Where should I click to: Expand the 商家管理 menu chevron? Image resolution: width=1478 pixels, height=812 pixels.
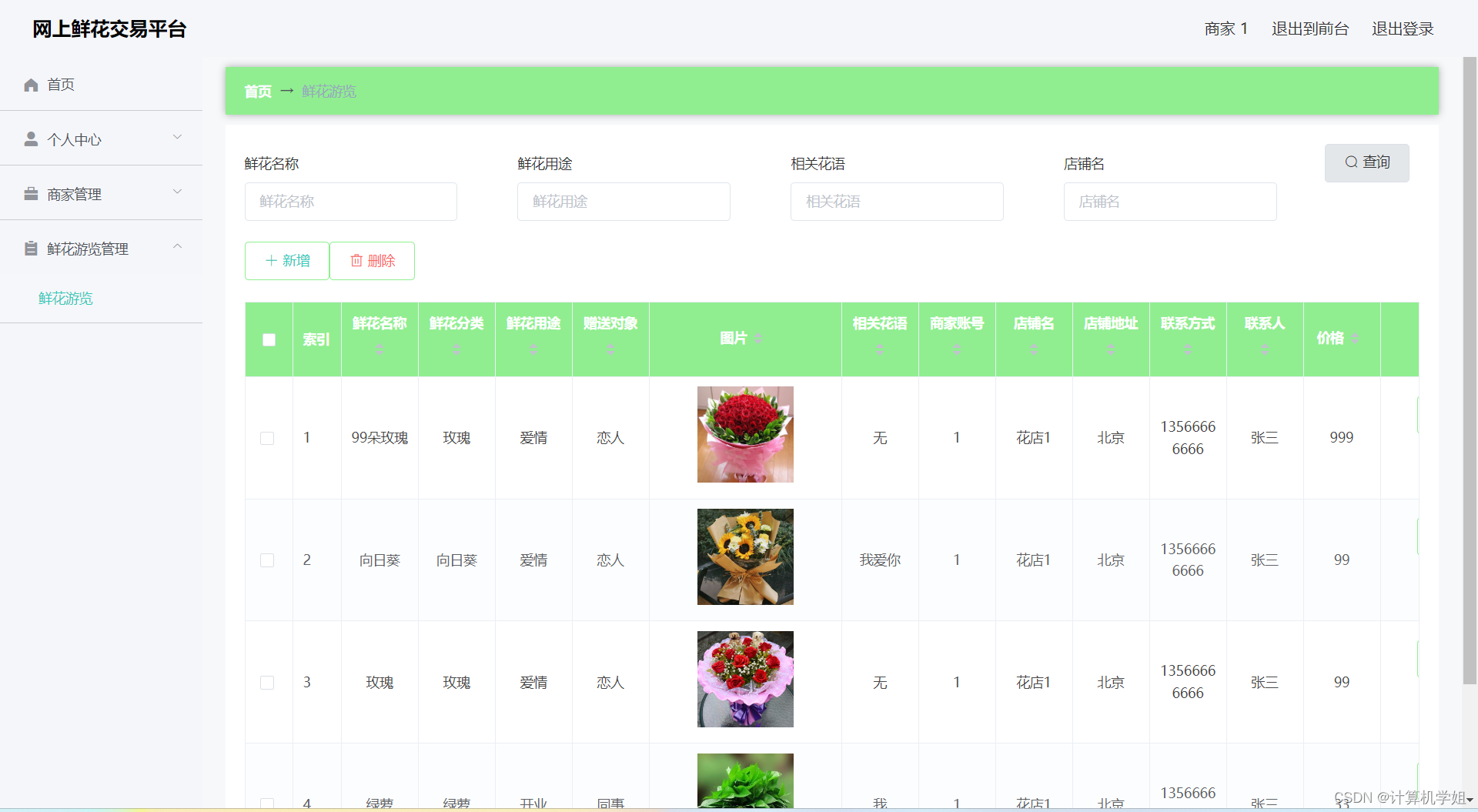pos(178,192)
